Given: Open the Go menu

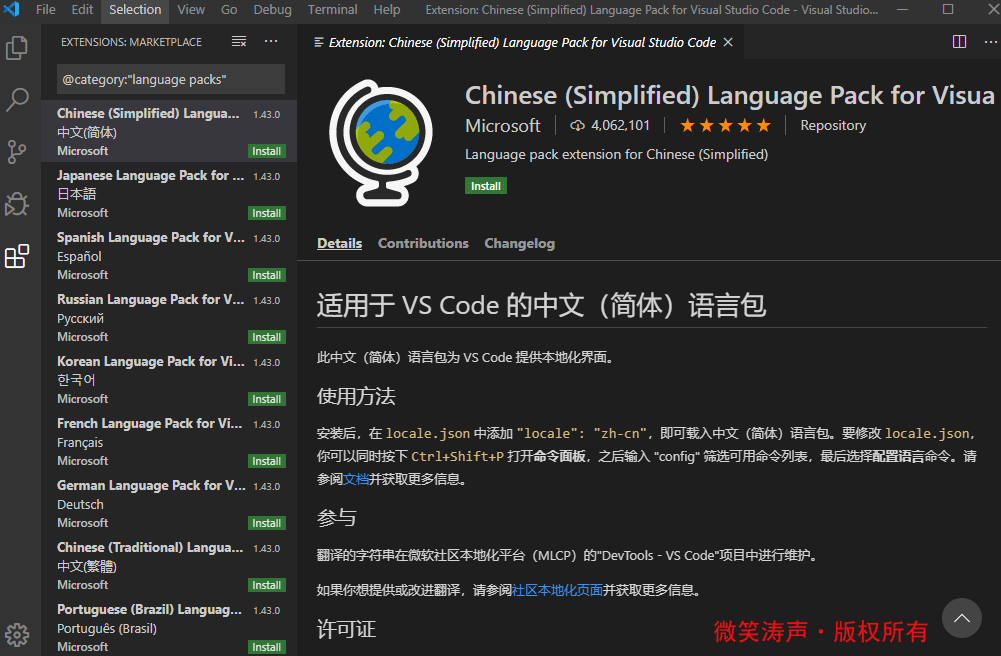Looking at the screenshot, I should pyautogui.click(x=229, y=10).
